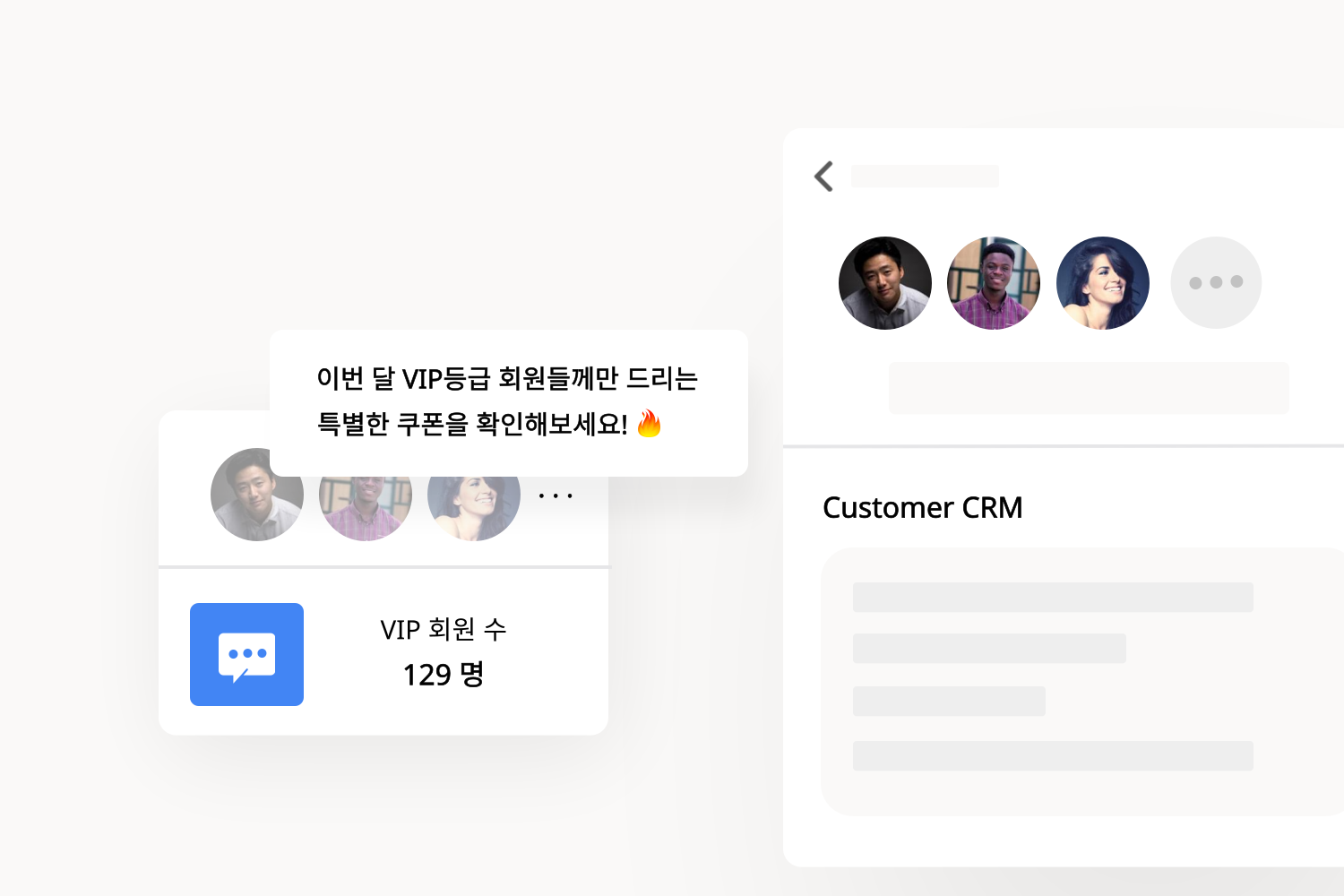
Task: Select the dark-haired woman avatar in CRM panel
Action: click(x=1103, y=283)
